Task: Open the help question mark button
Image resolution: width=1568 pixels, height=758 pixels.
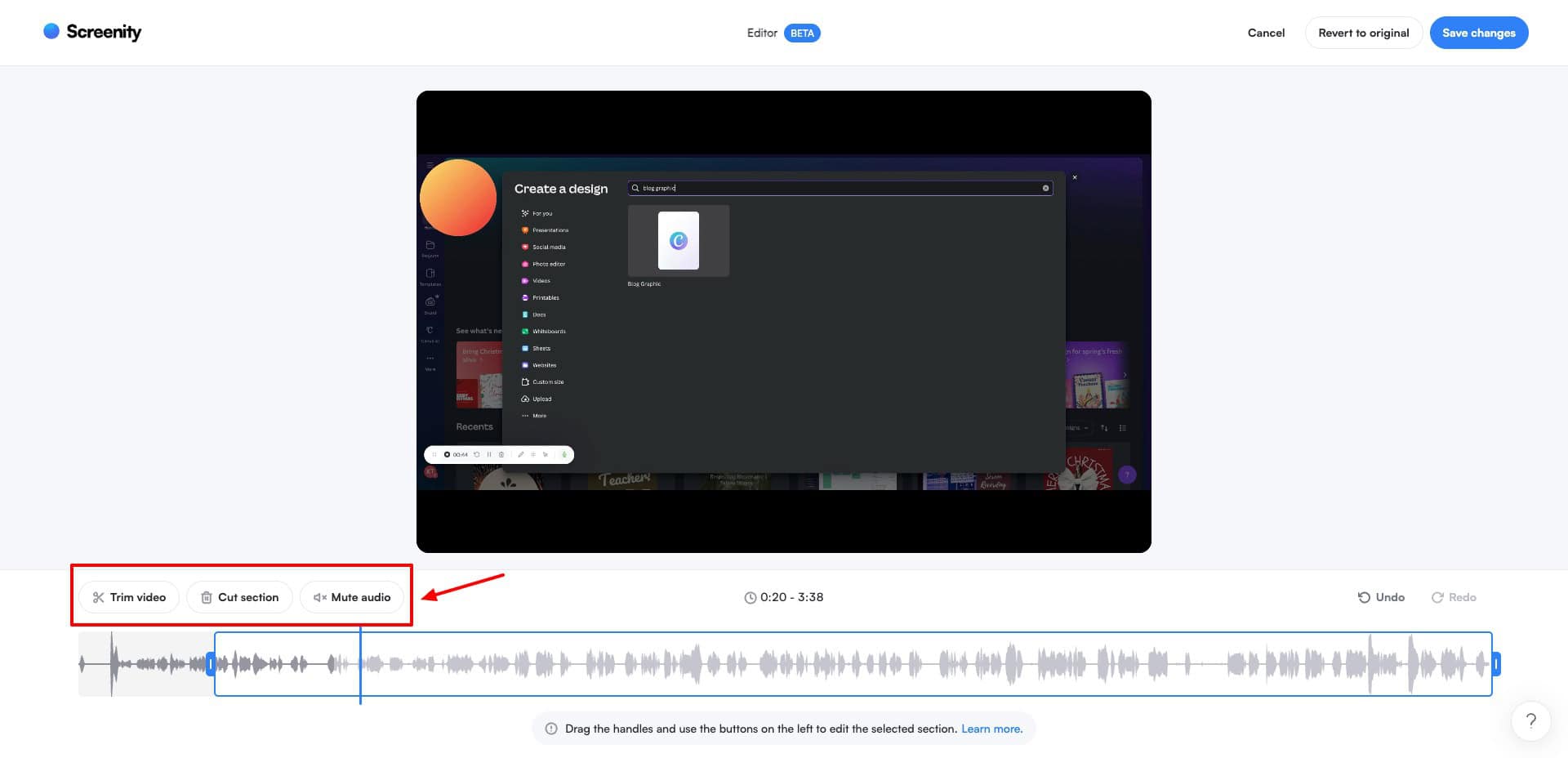Action: pos(1530,720)
